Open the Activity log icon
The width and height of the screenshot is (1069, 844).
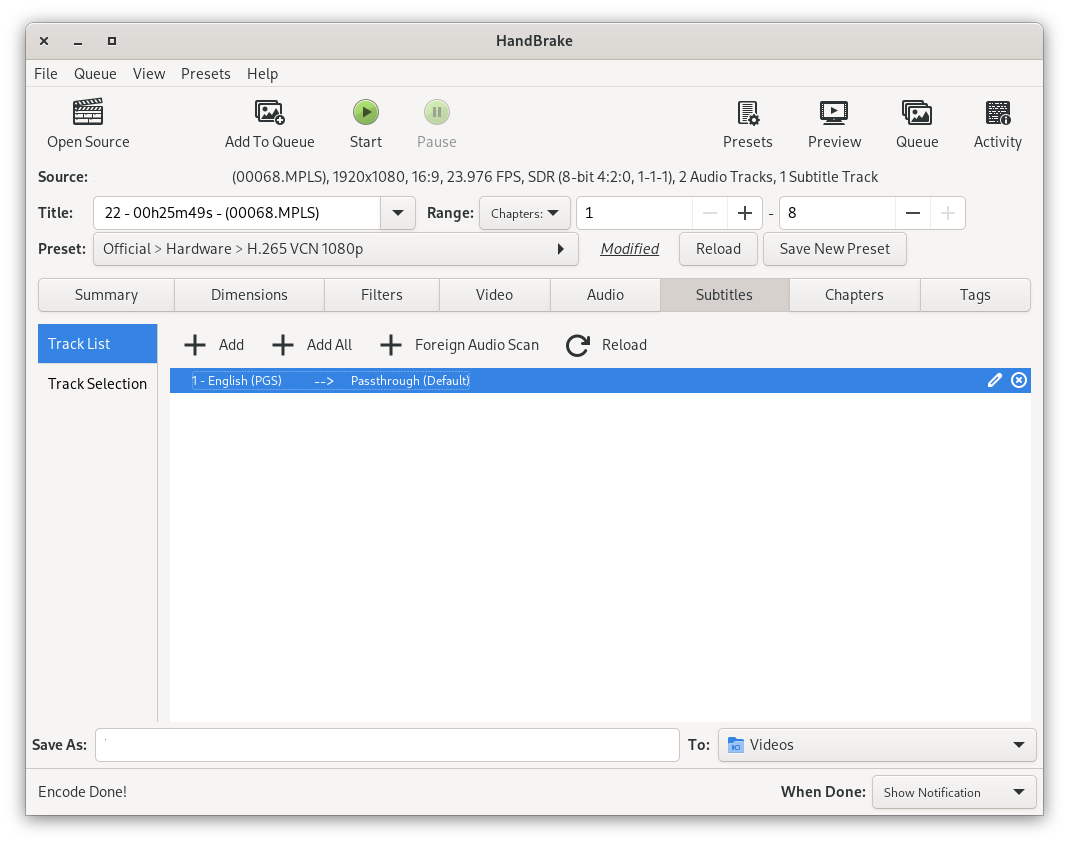[997, 112]
